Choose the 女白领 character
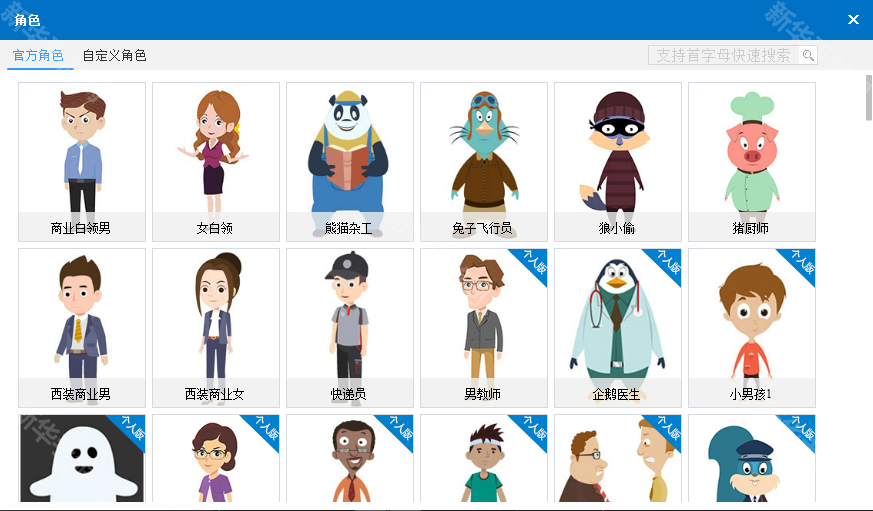Viewport: 873px width, 511px height. (x=216, y=160)
